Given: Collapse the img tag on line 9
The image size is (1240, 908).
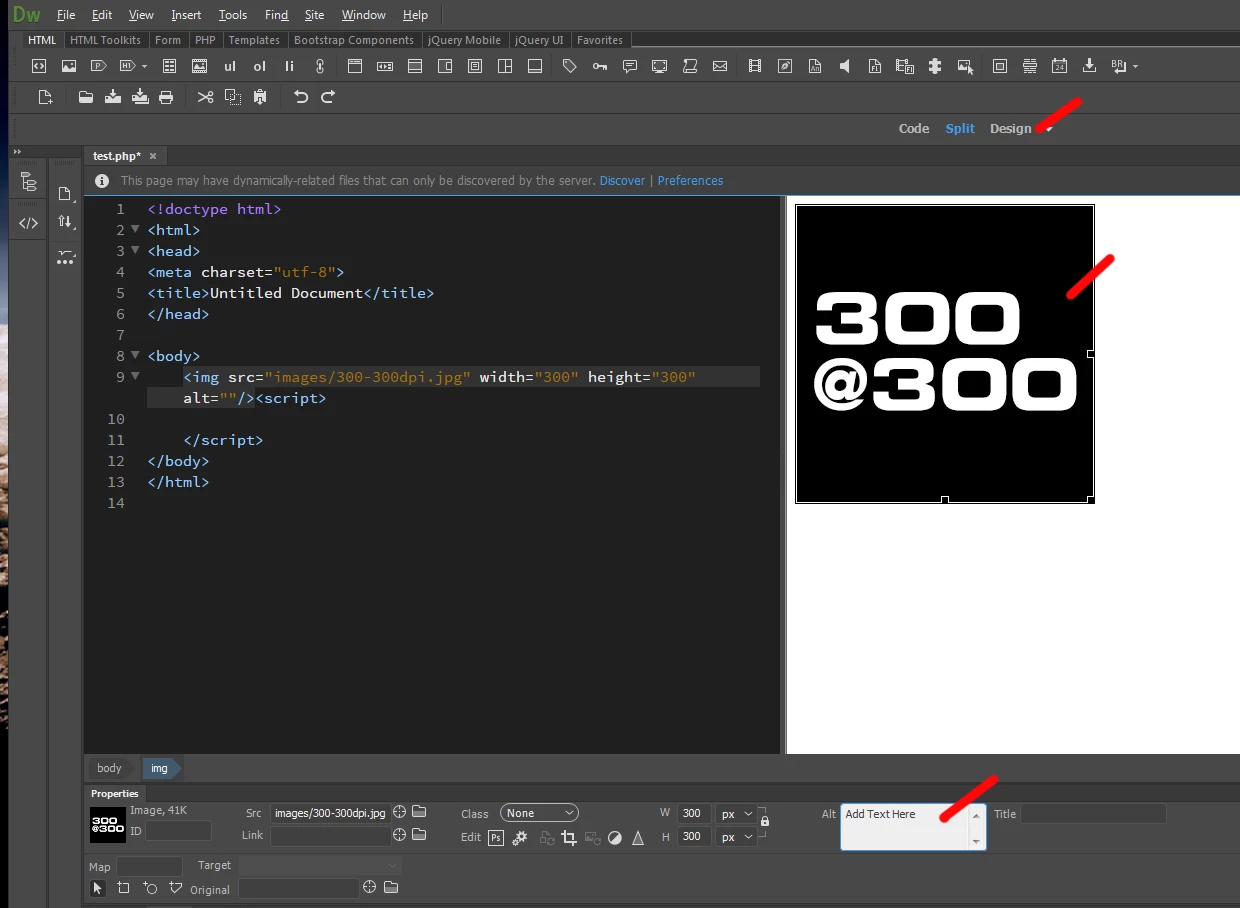Looking at the screenshot, I should [x=136, y=377].
